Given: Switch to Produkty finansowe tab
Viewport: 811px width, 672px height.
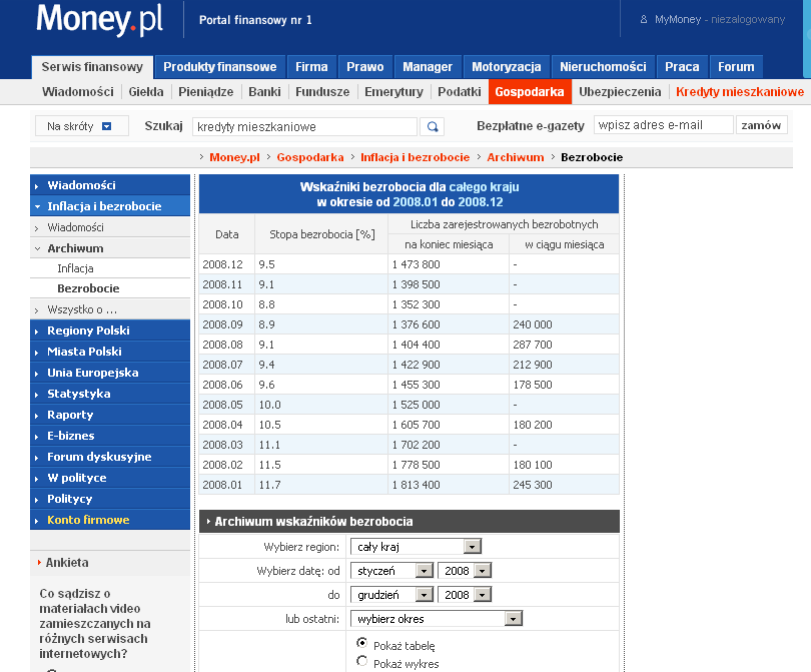Looking at the screenshot, I should coord(220,67).
